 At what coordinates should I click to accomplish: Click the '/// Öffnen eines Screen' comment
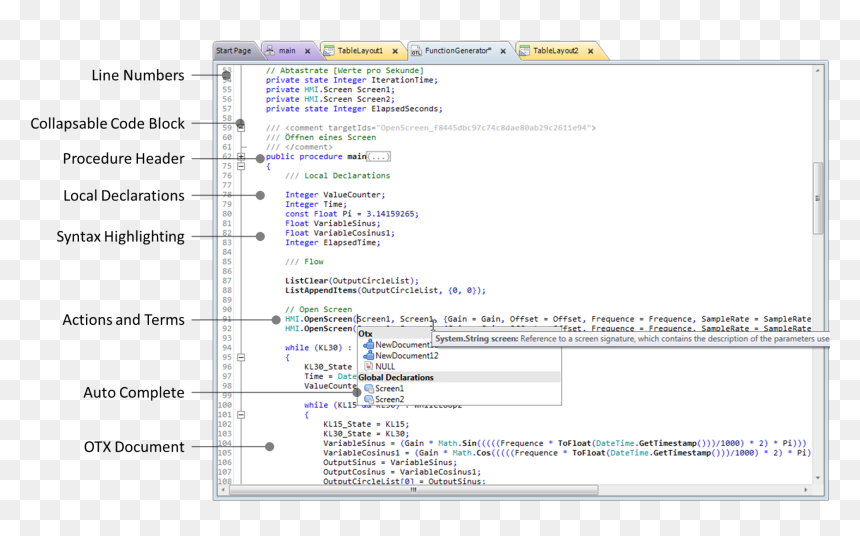tap(321, 137)
